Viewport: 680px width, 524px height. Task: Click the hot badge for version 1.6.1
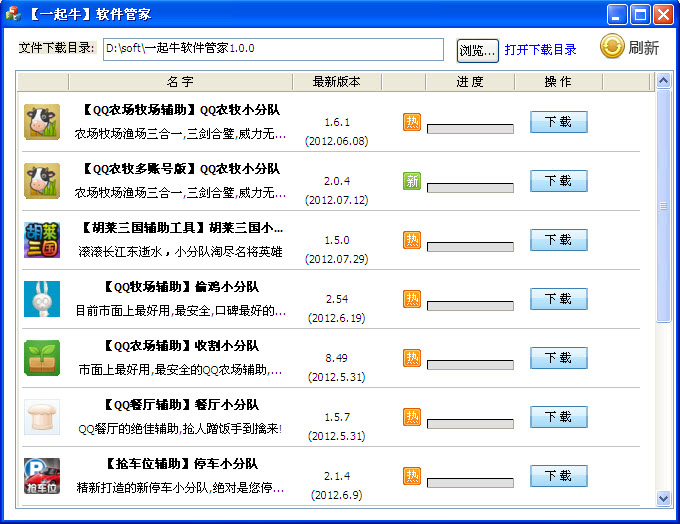(x=412, y=122)
